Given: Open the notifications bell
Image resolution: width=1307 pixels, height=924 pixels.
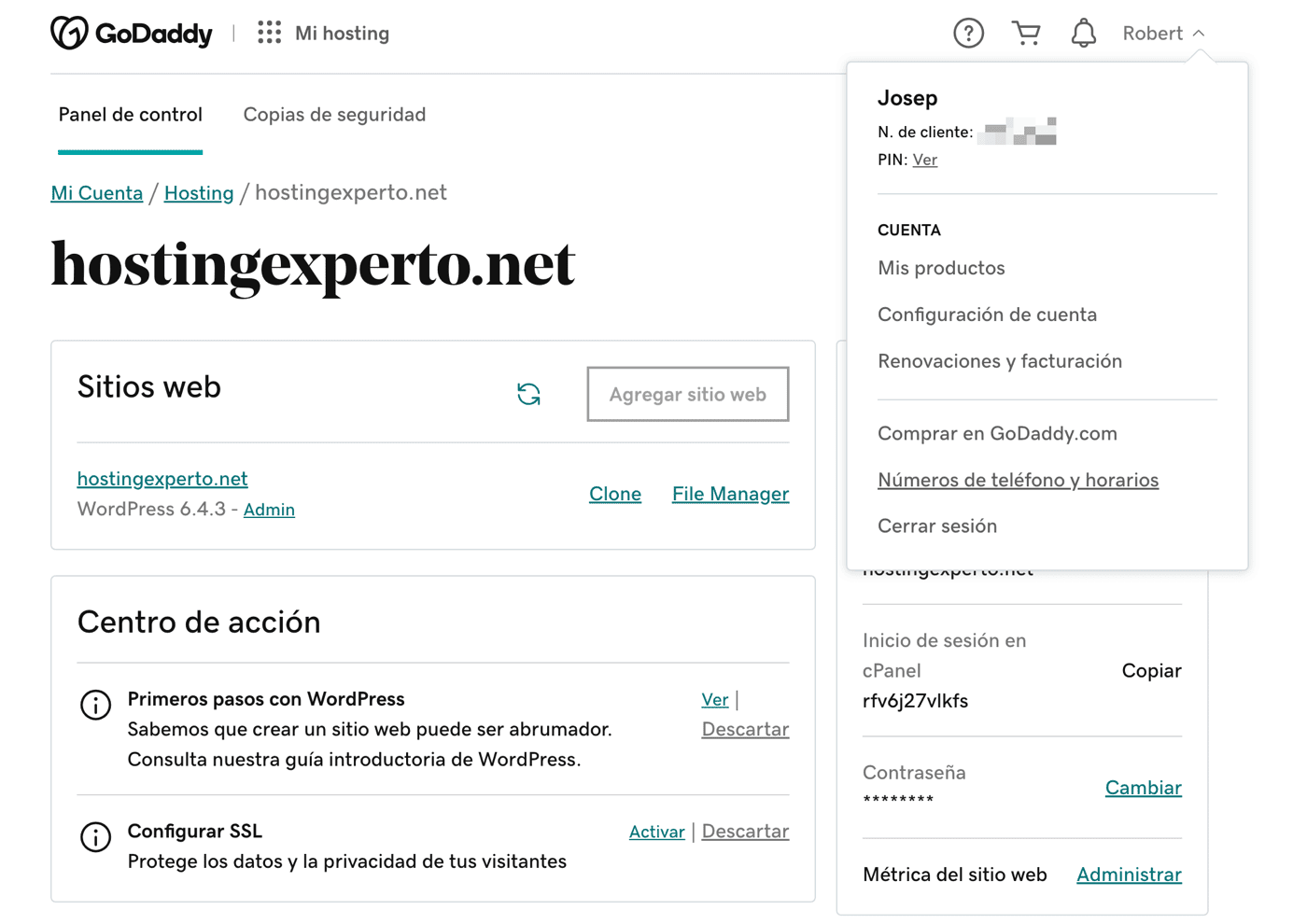Looking at the screenshot, I should tap(1083, 34).
